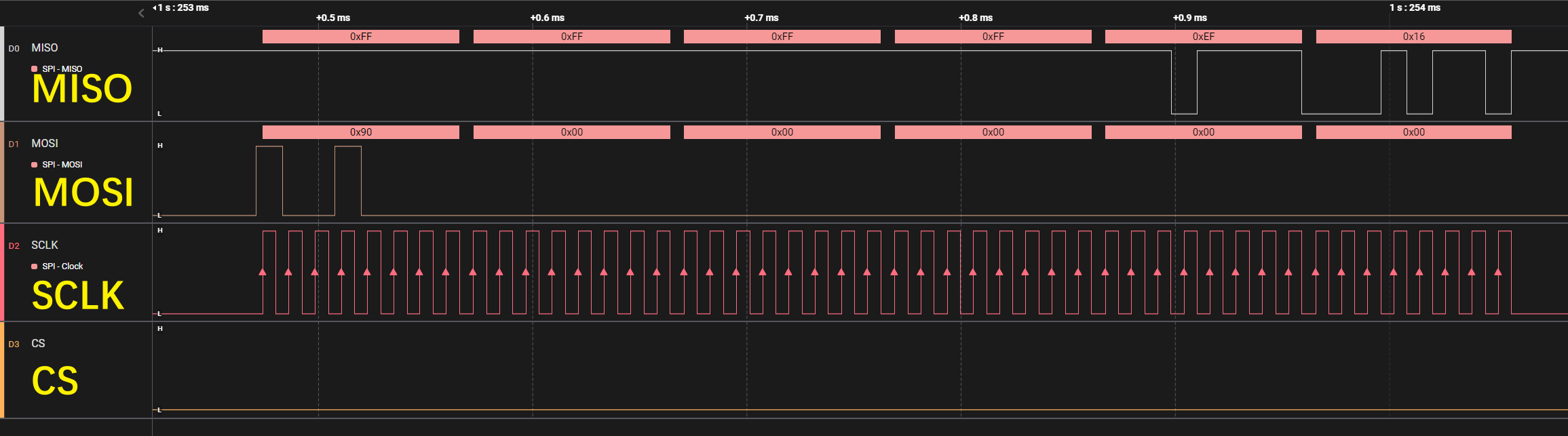This screenshot has width=1568, height=436.
Task: Select the MOSI 0x00 bubble under +0.7 ms
Action: click(782, 132)
